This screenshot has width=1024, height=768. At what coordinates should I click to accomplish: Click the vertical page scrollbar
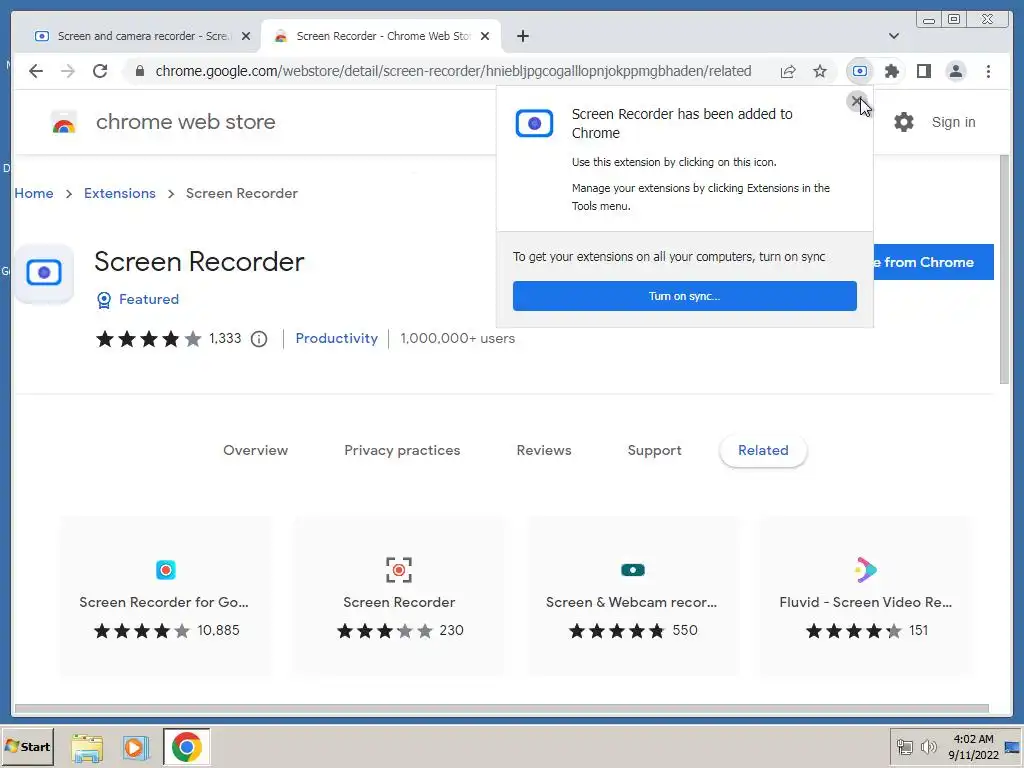click(1004, 270)
